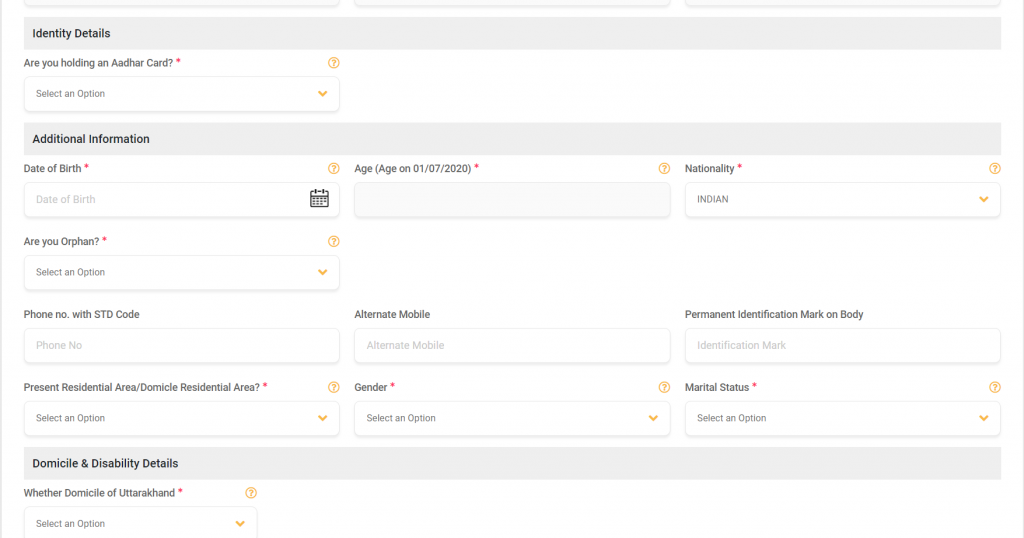
Task: Click the Age read-only field
Action: click(x=512, y=199)
